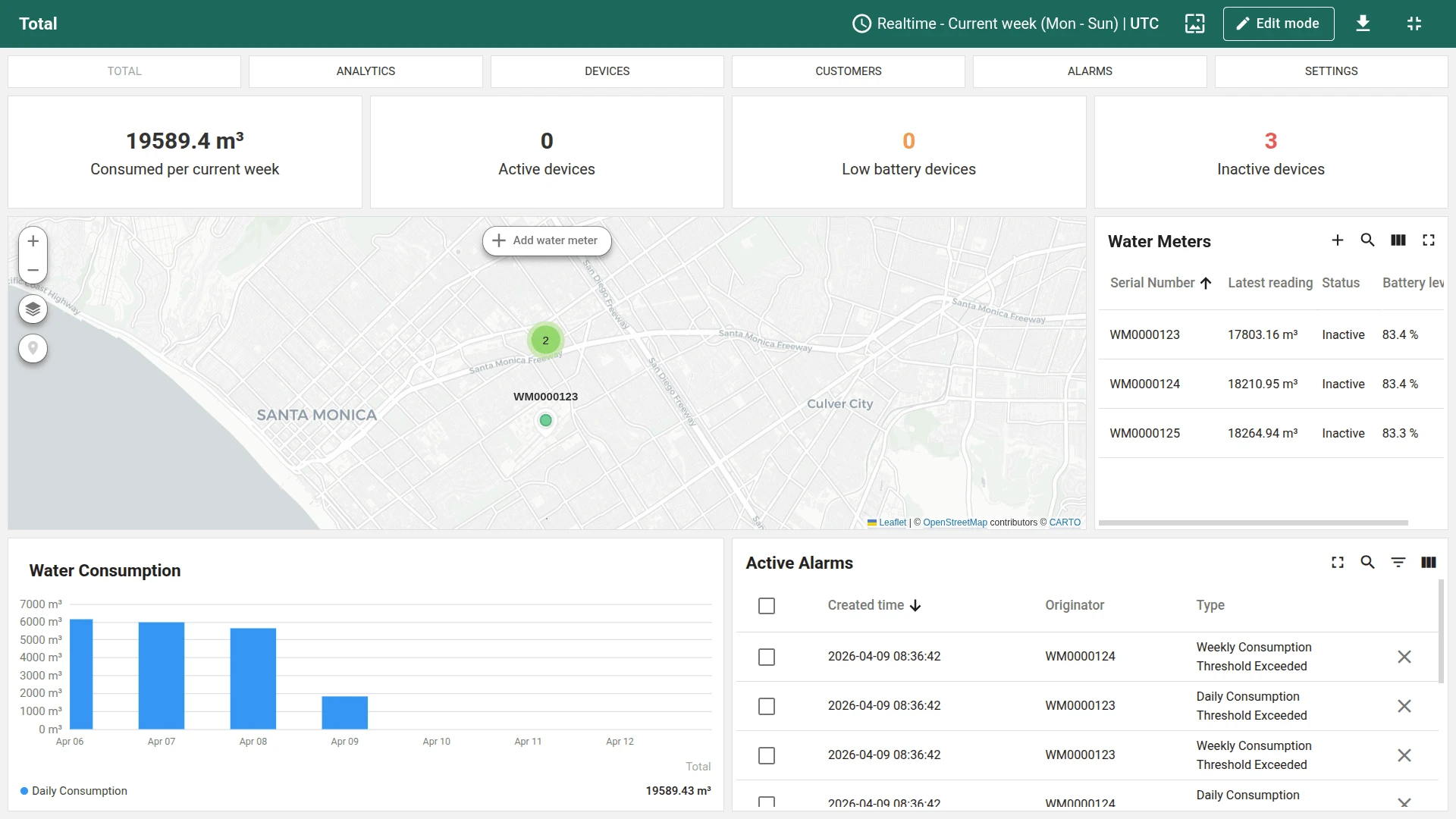Clear the WM0000123 Daily Consumption alarm

(x=1404, y=706)
